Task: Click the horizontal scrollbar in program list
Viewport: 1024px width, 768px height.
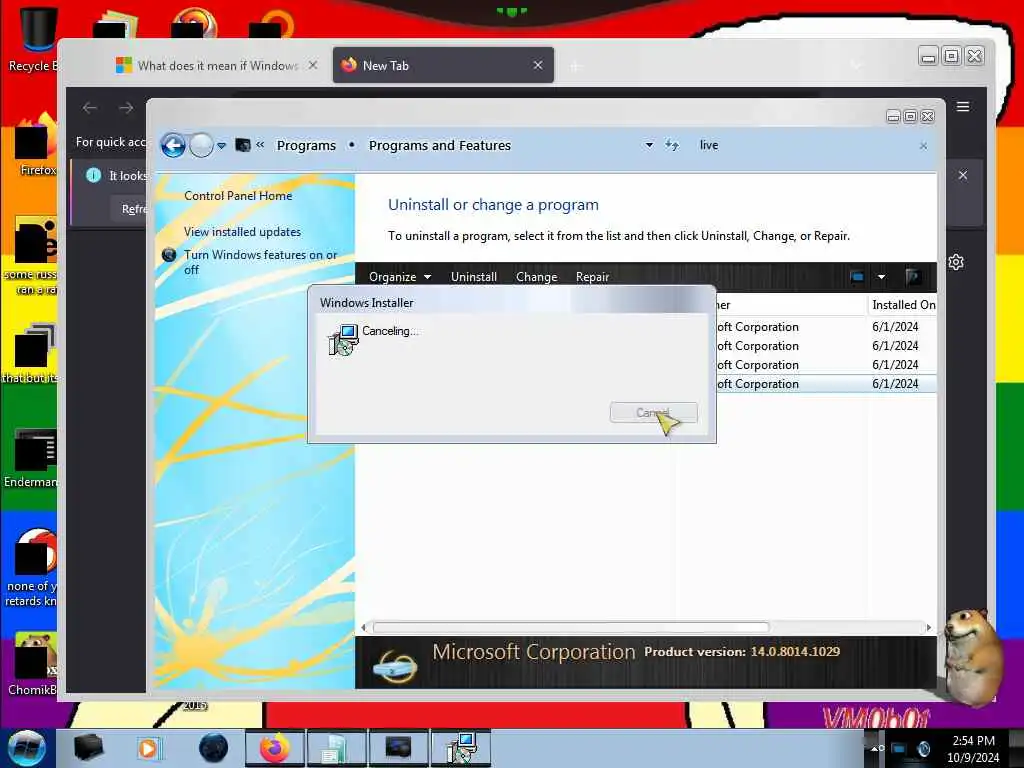Action: (571, 628)
